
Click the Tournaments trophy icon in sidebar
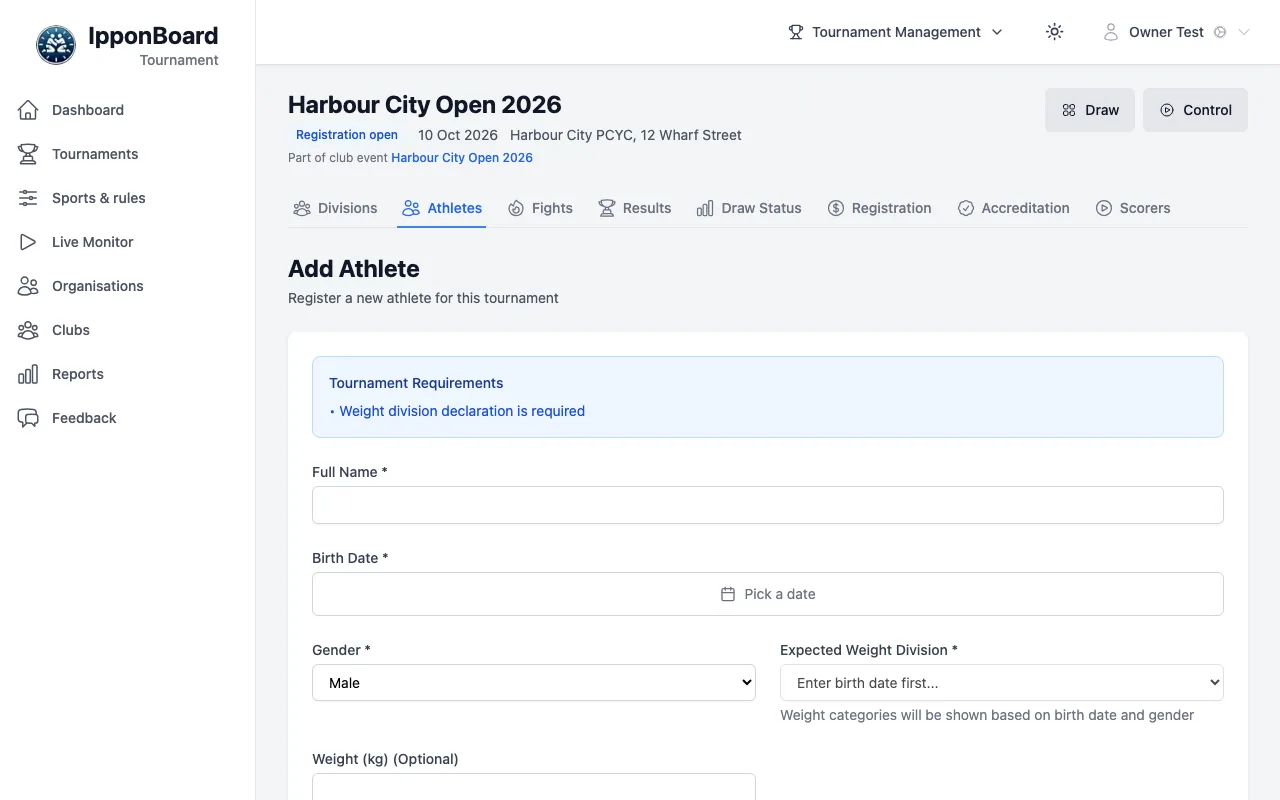(x=28, y=154)
